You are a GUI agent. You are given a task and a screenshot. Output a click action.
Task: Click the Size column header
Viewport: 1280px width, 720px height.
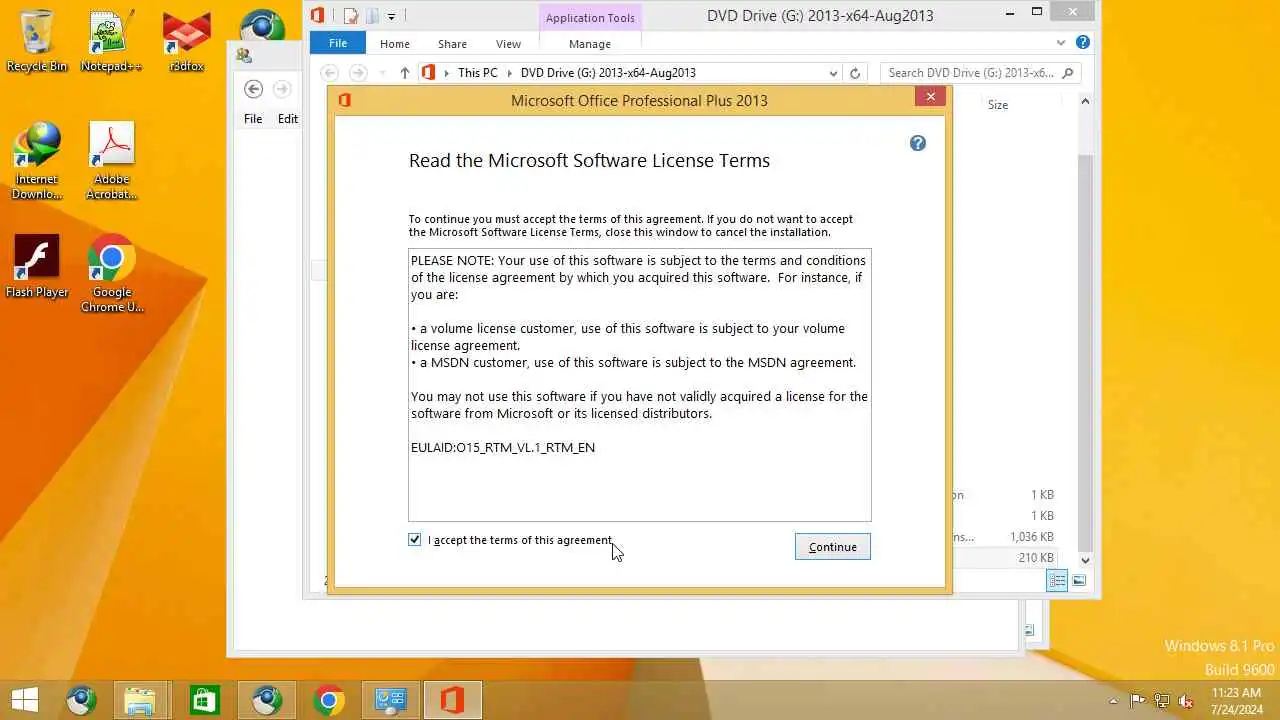(998, 105)
